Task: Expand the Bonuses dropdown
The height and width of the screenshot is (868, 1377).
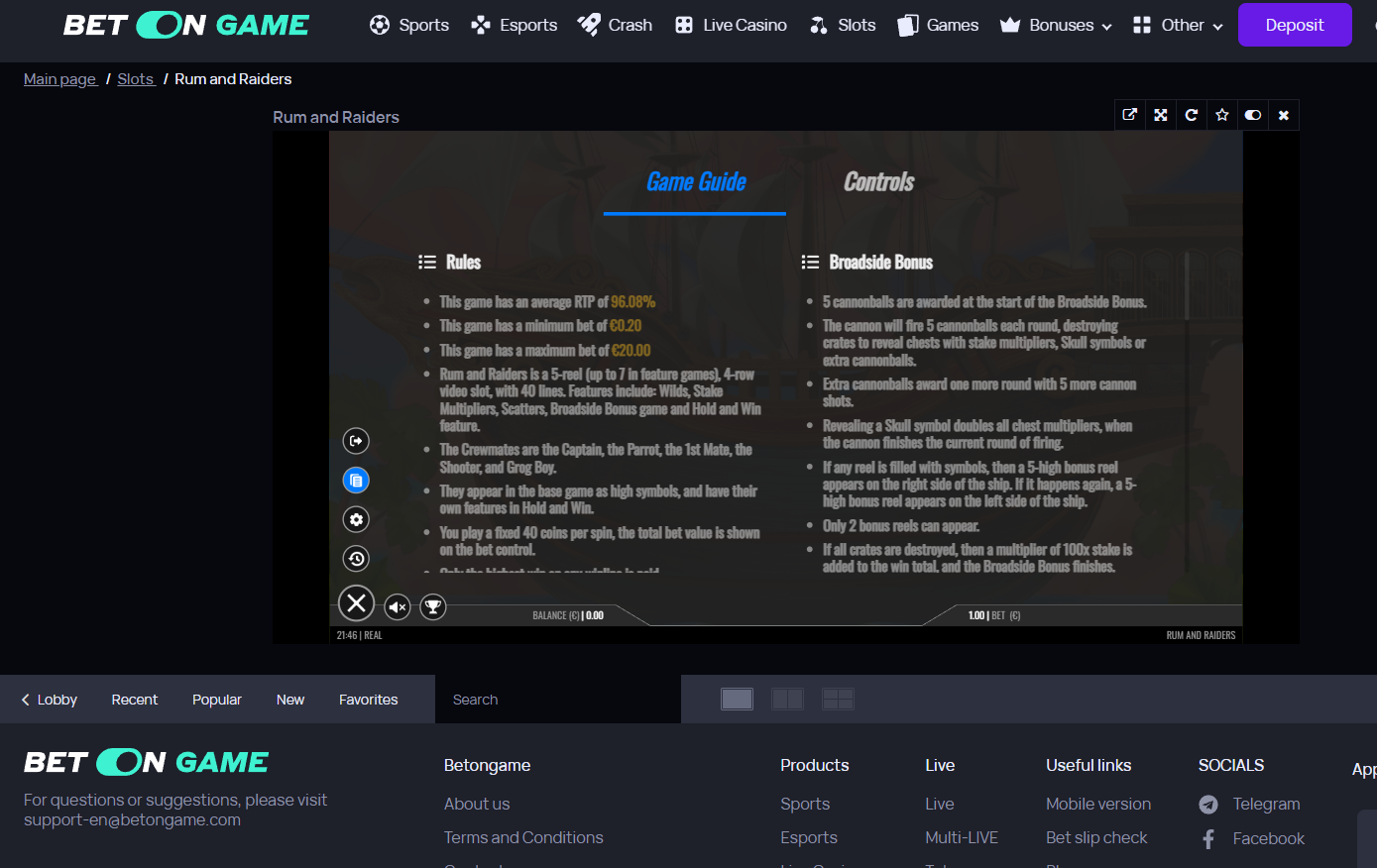Action: pyautogui.click(x=1056, y=25)
